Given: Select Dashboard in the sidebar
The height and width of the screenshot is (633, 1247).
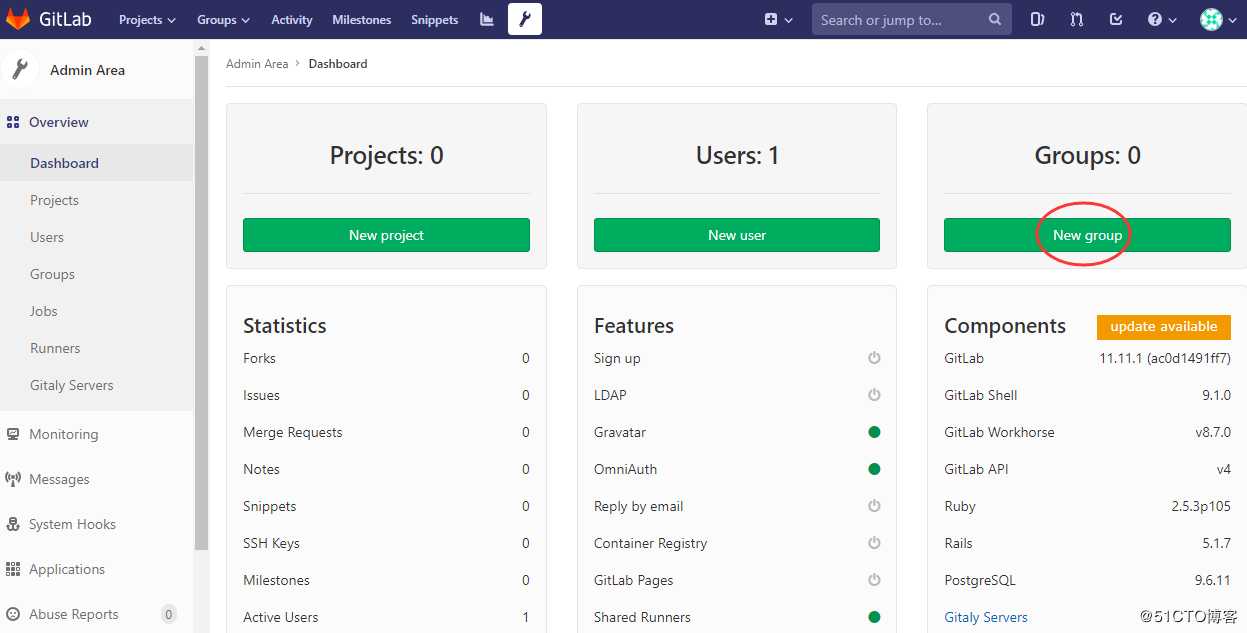Looking at the screenshot, I should coord(96,163).
